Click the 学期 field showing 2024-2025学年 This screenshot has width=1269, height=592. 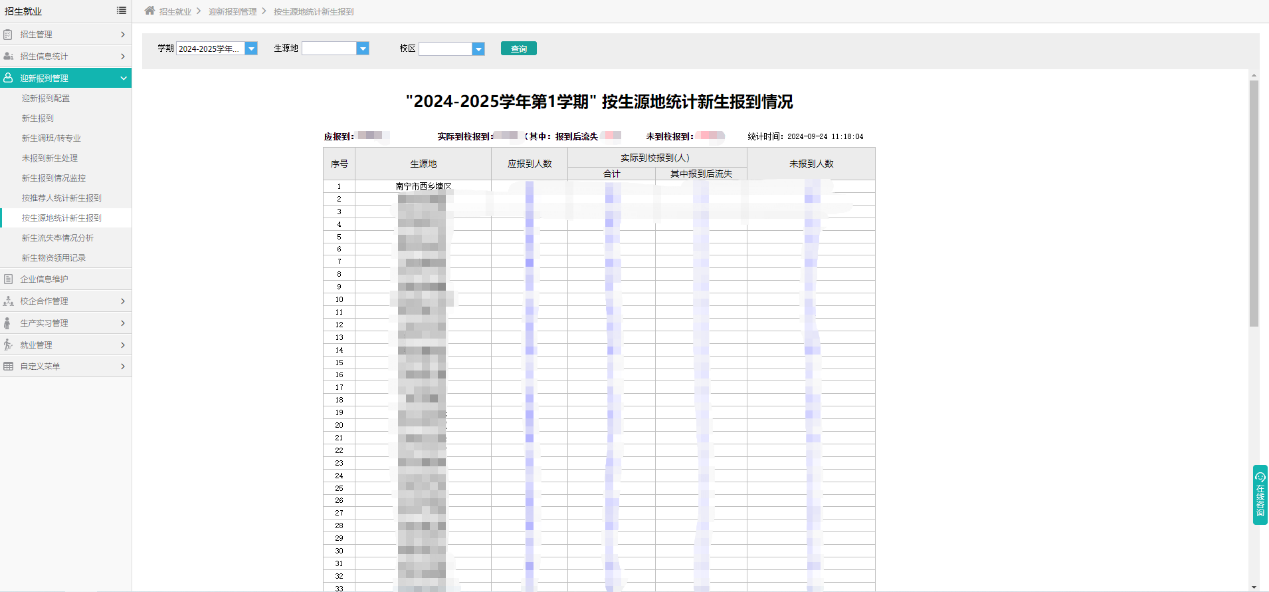tap(210, 48)
